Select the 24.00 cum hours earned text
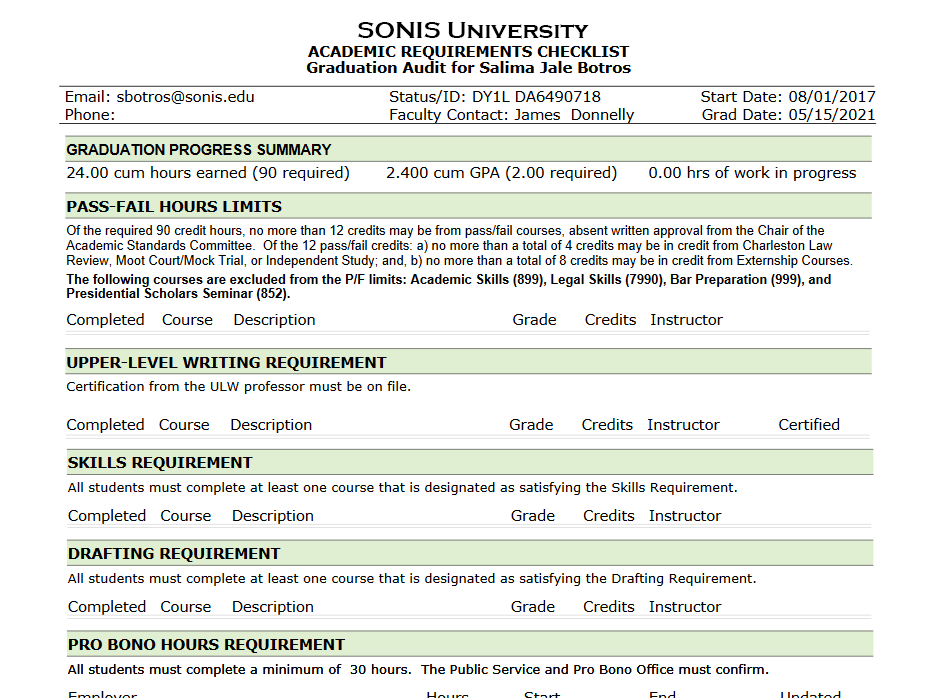936x698 pixels. click(x=208, y=173)
